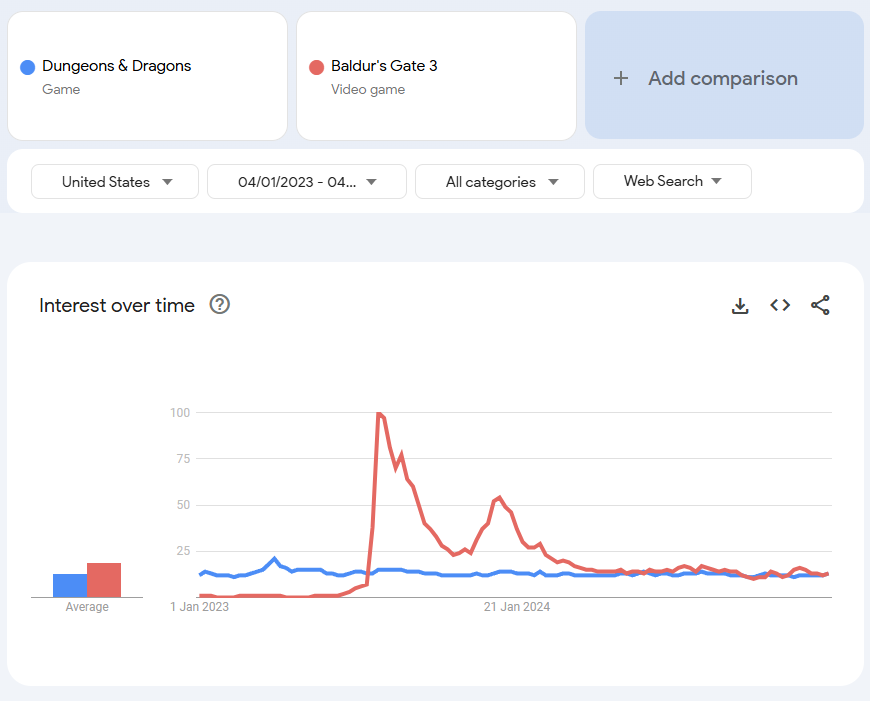Expand the United States region dropdown
This screenshot has width=870, height=701.
(115, 182)
